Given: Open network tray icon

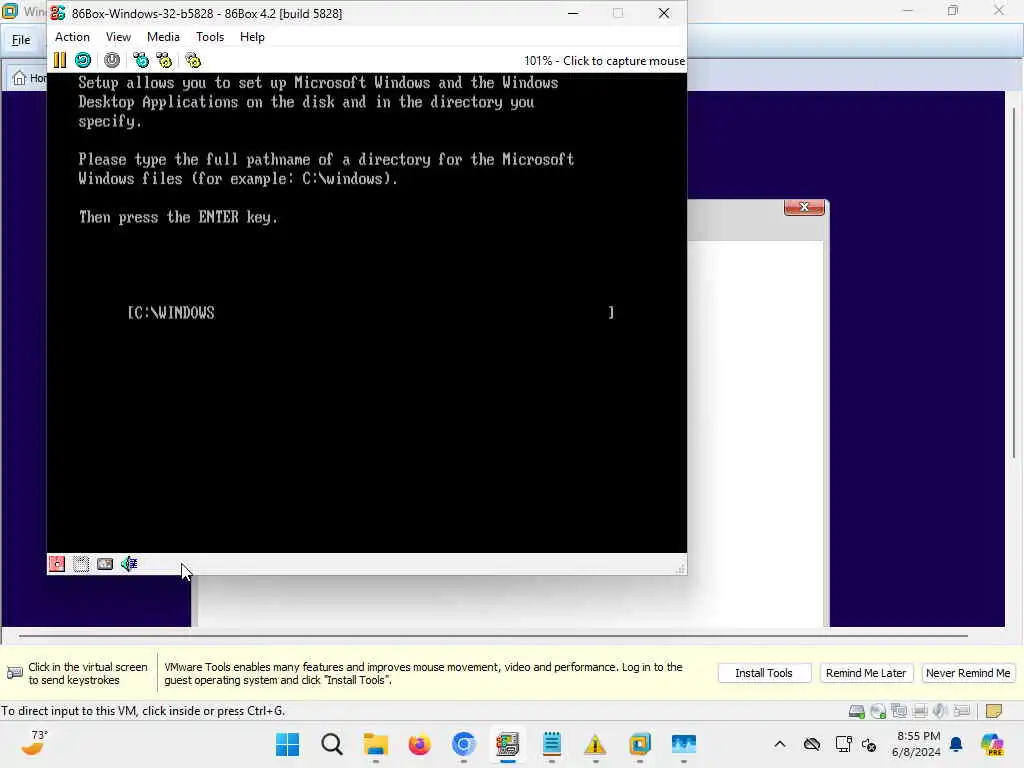Looking at the screenshot, I should pyautogui.click(x=843, y=744).
